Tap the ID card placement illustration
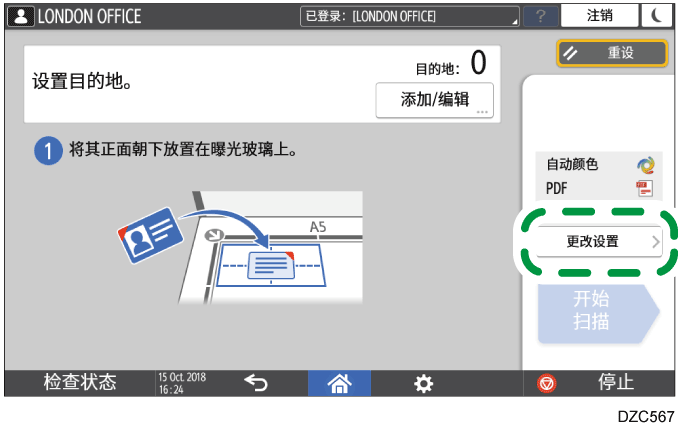 [x=240, y=247]
